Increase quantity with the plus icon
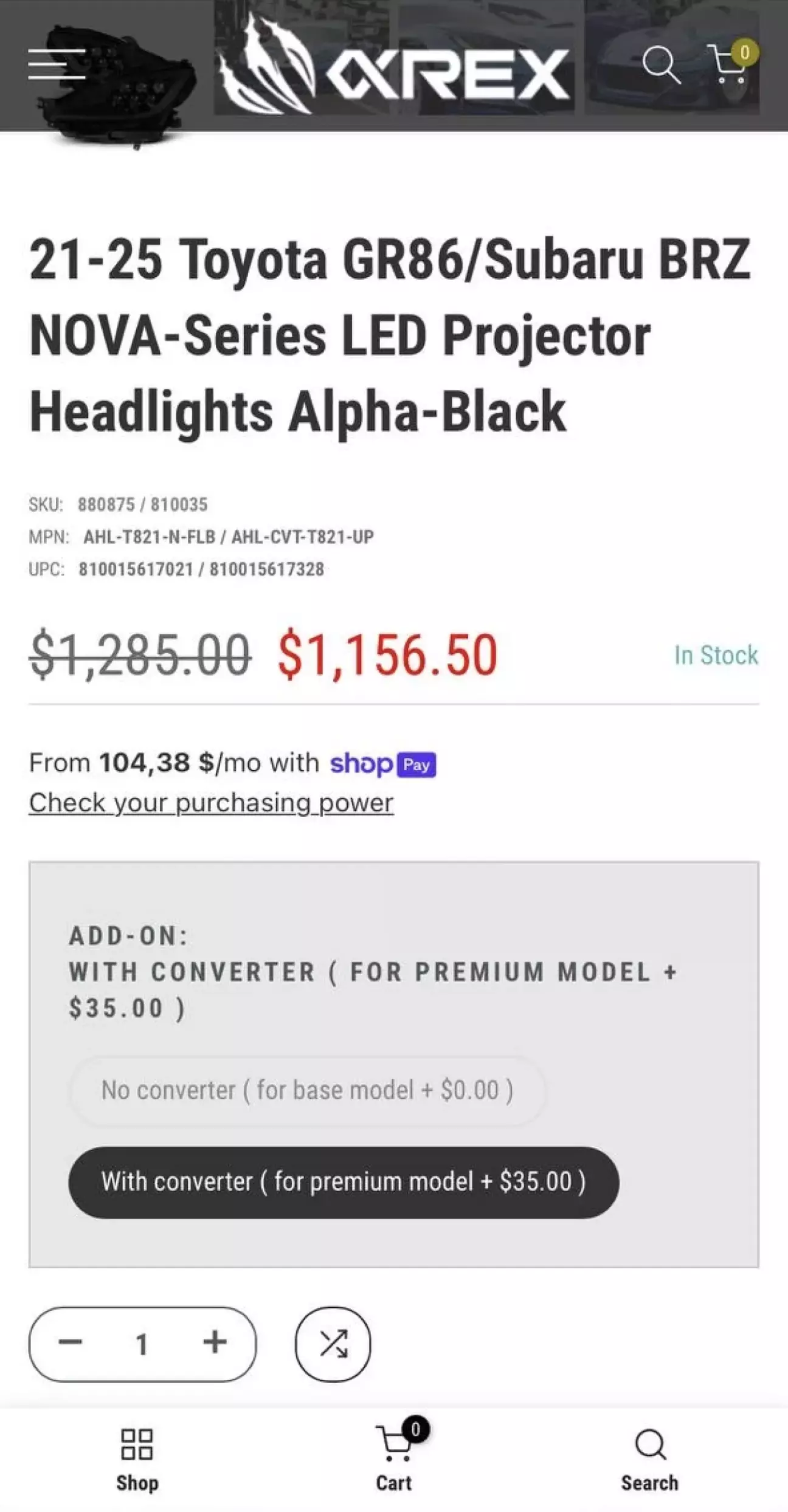This screenshot has height=1512, width=788. tap(215, 1342)
